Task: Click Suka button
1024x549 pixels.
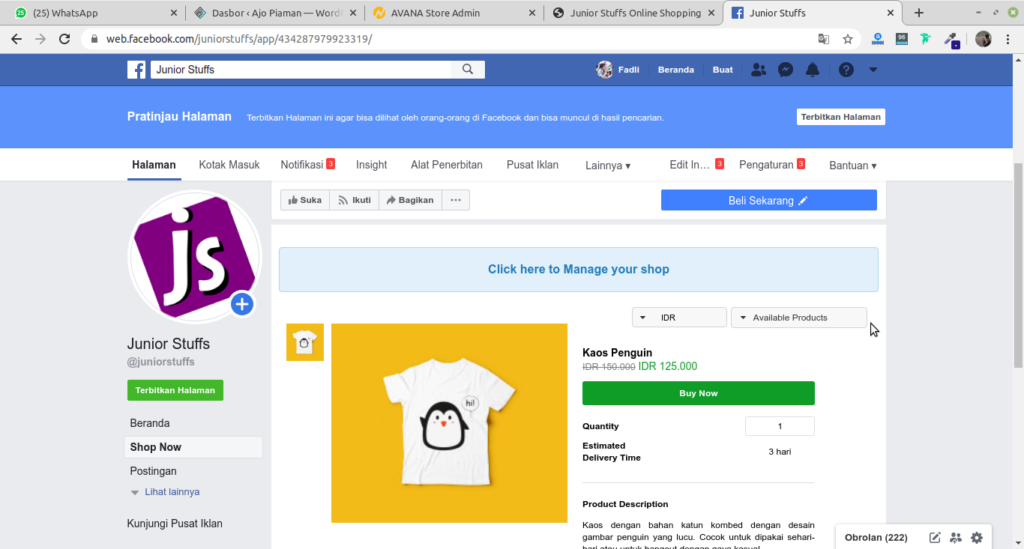Action: [305, 200]
